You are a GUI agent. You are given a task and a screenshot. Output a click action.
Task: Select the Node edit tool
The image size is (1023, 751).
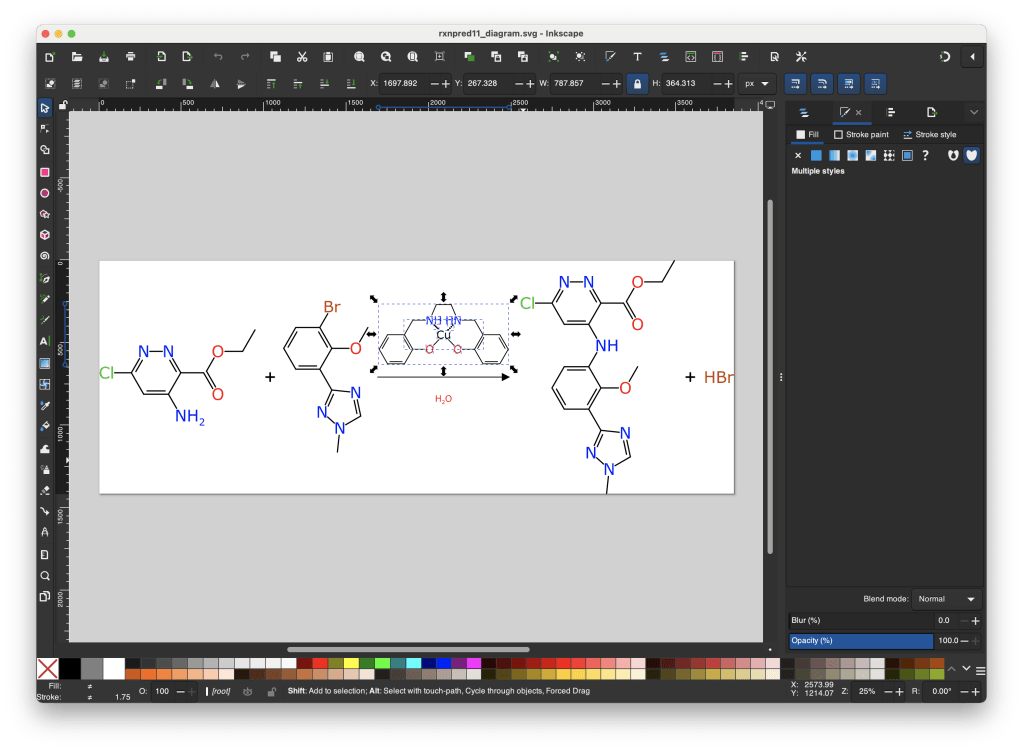coord(45,128)
